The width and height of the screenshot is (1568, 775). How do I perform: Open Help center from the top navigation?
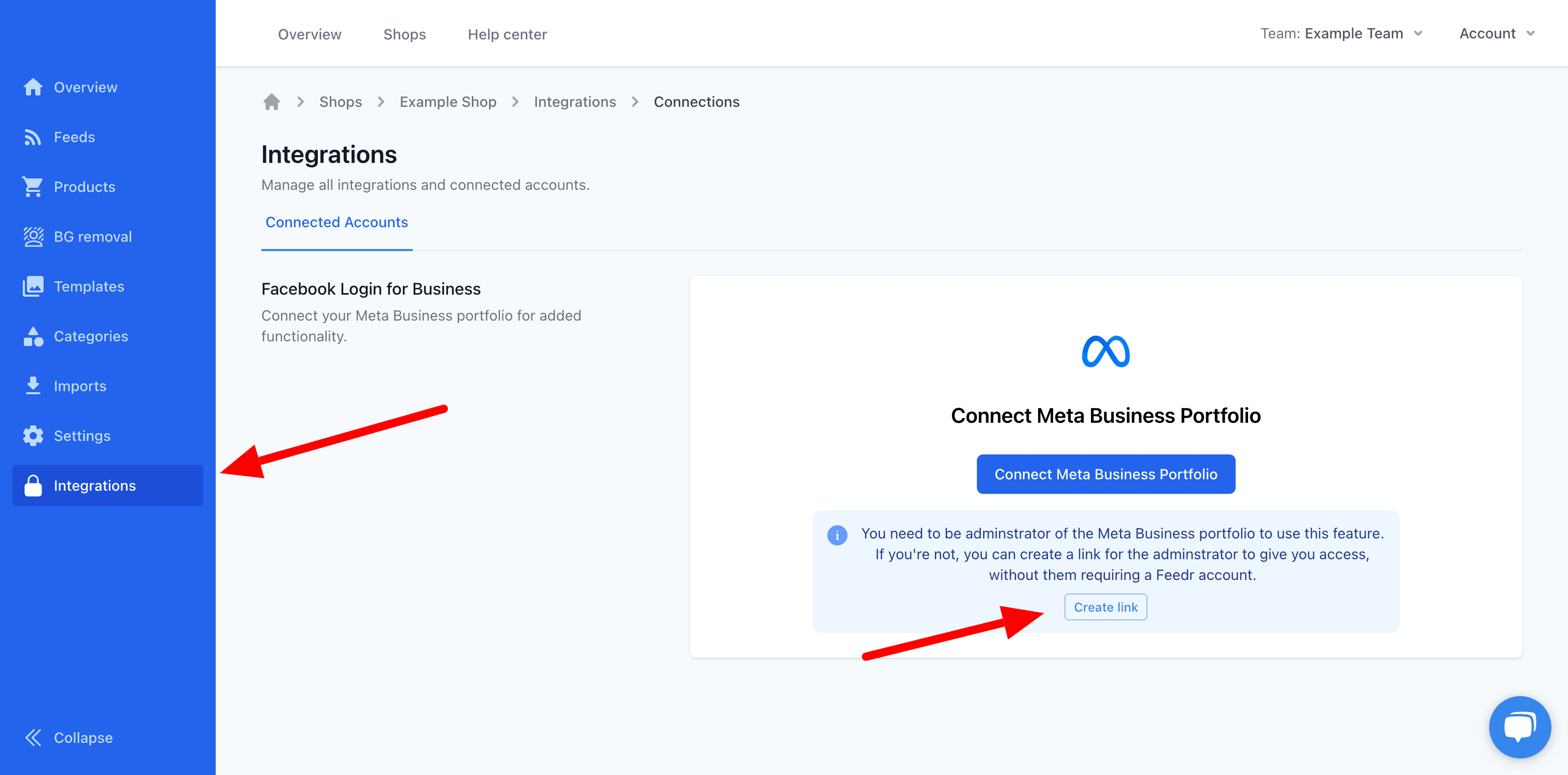[x=507, y=34]
